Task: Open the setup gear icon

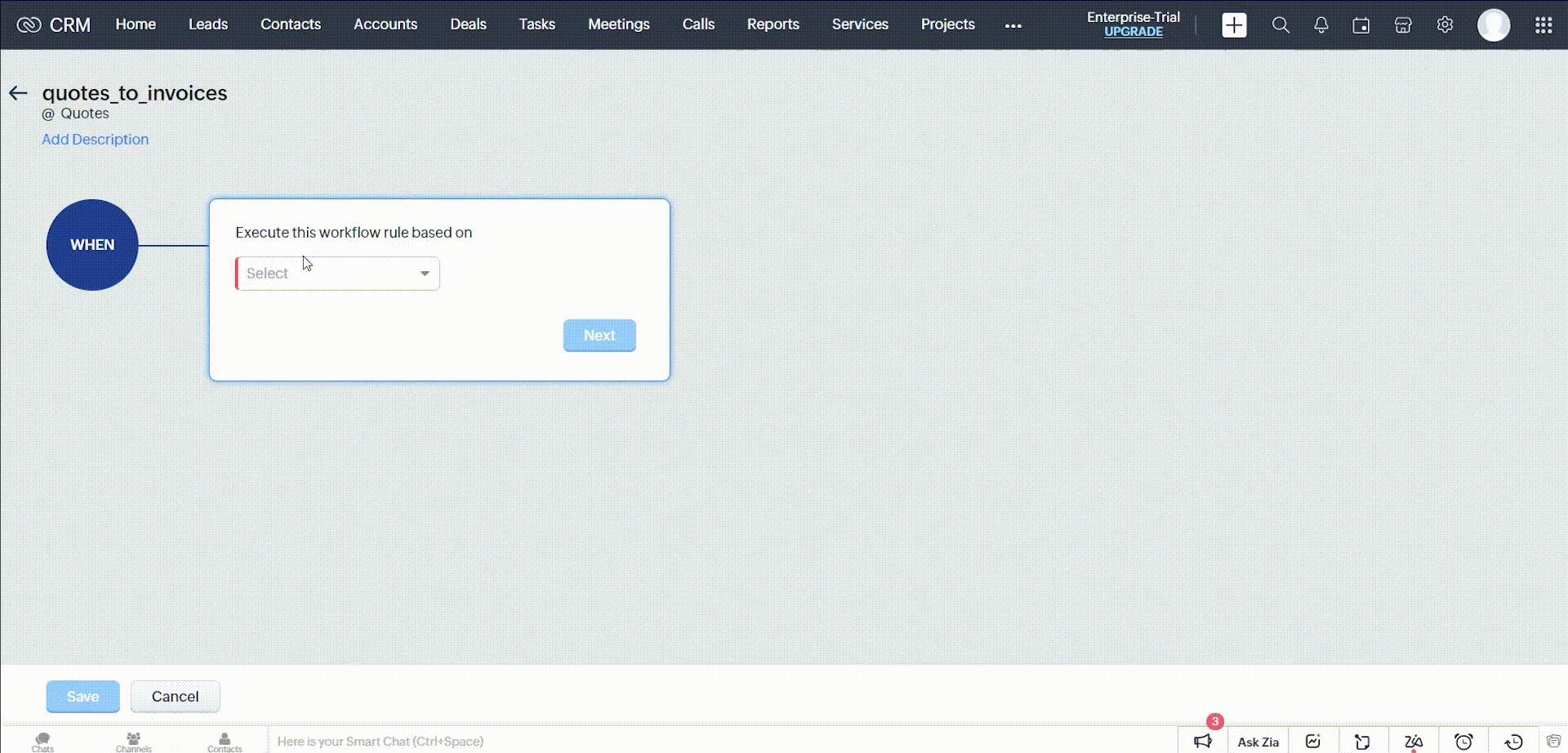Action: (1445, 25)
